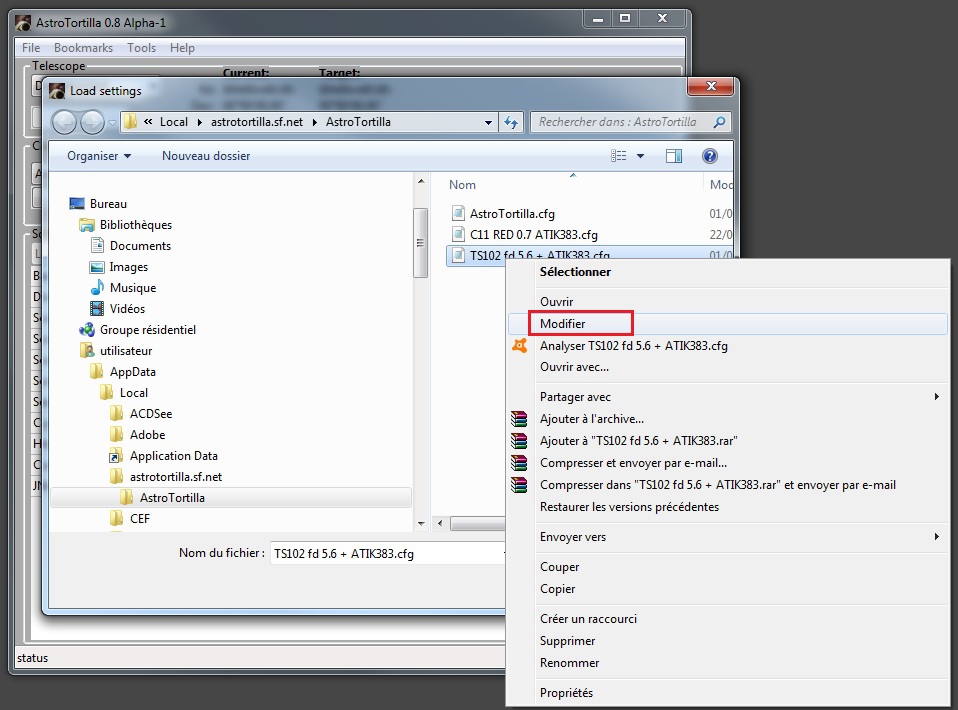958x710 pixels.
Task: Click the folder tree scroll down arrow
Action: pos(420,524)
